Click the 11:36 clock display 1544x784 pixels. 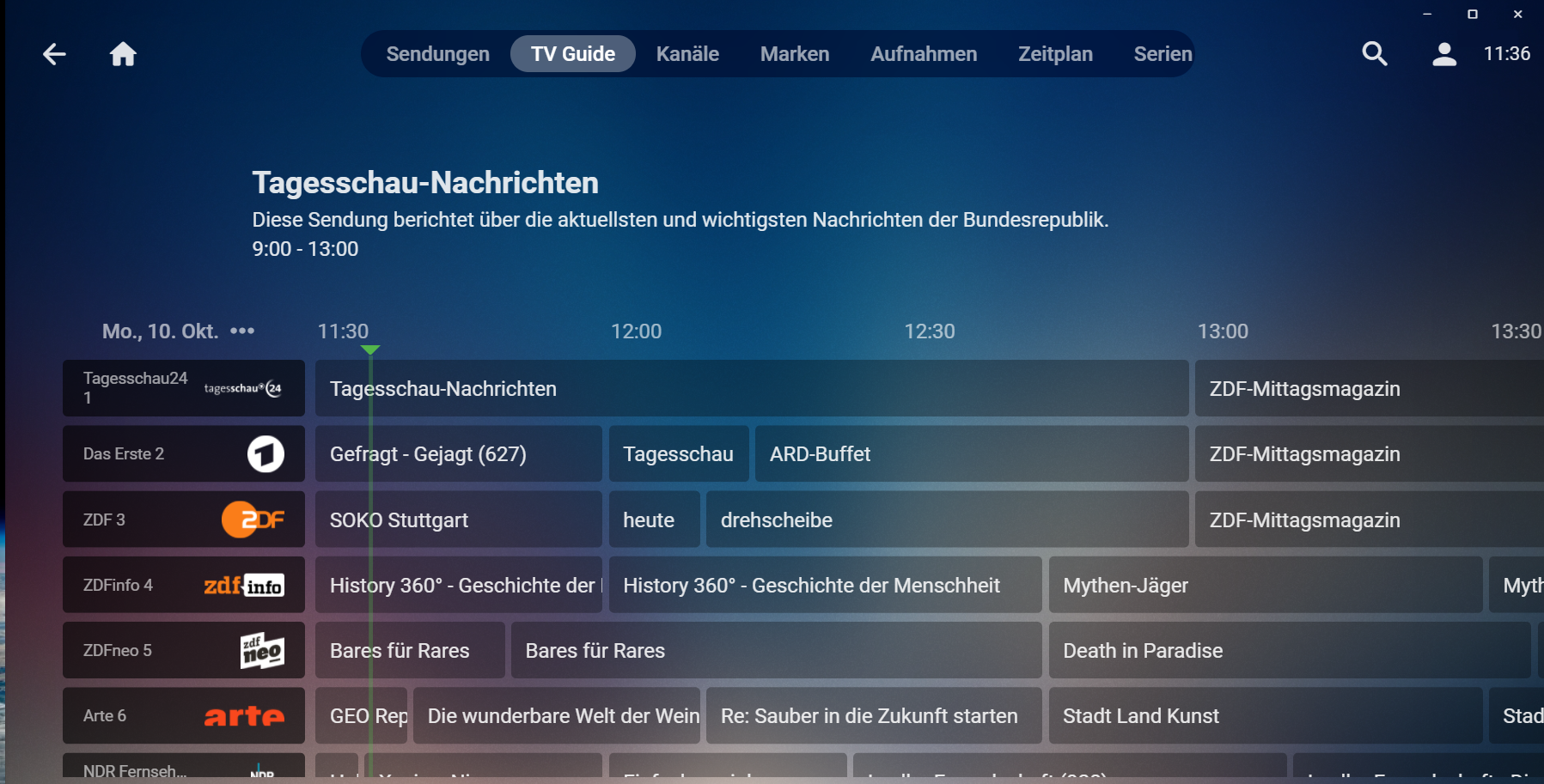tap(1507, 53)
